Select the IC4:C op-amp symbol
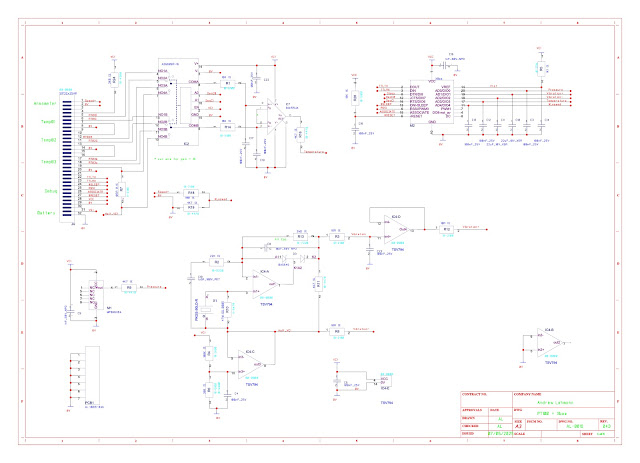This screenshot has width=640, height=463. point(251,364)
